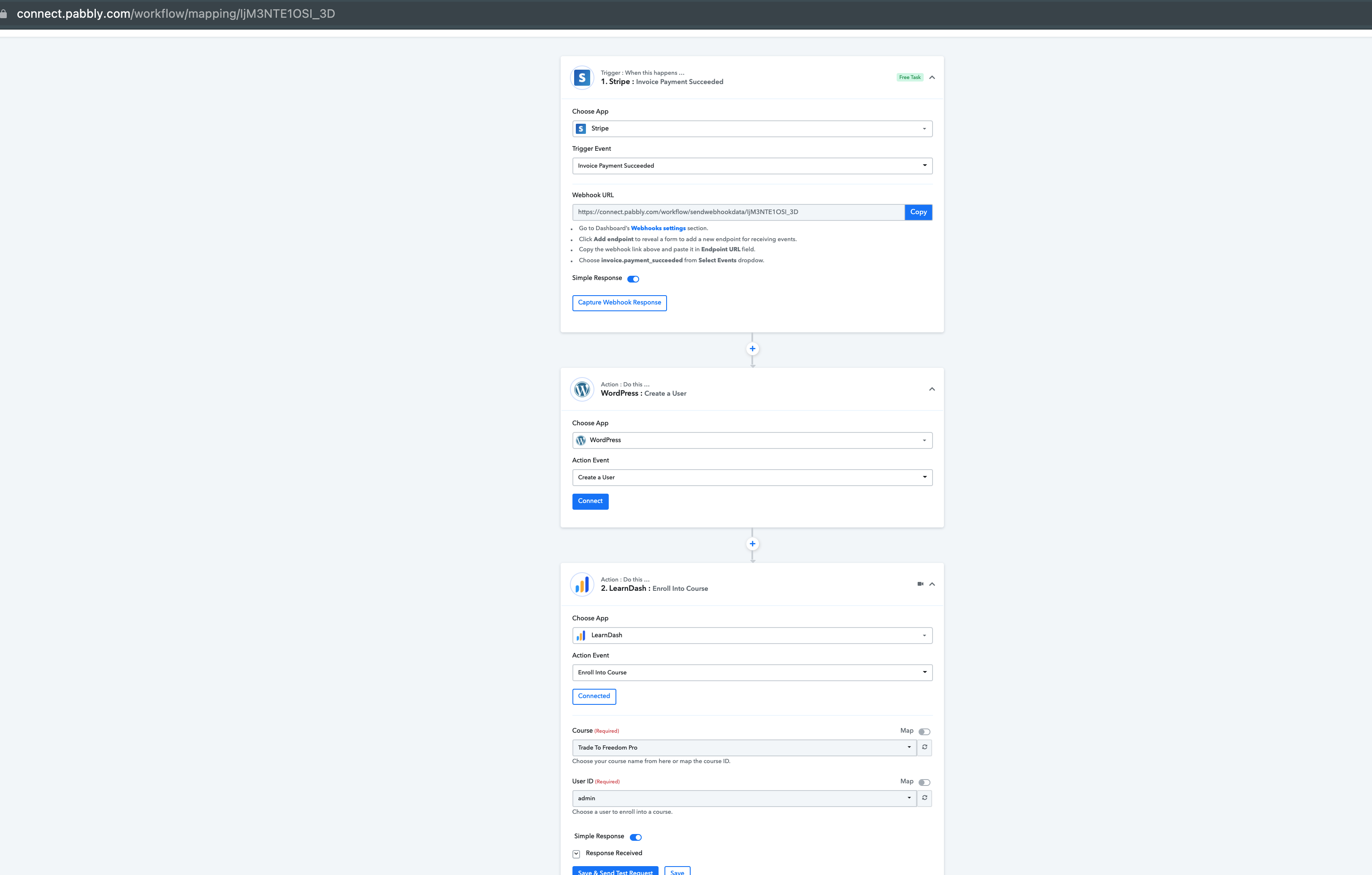This screenshot has height=875, width=1372.
Task: Copy the webhook URL
Action: point(918,212)
